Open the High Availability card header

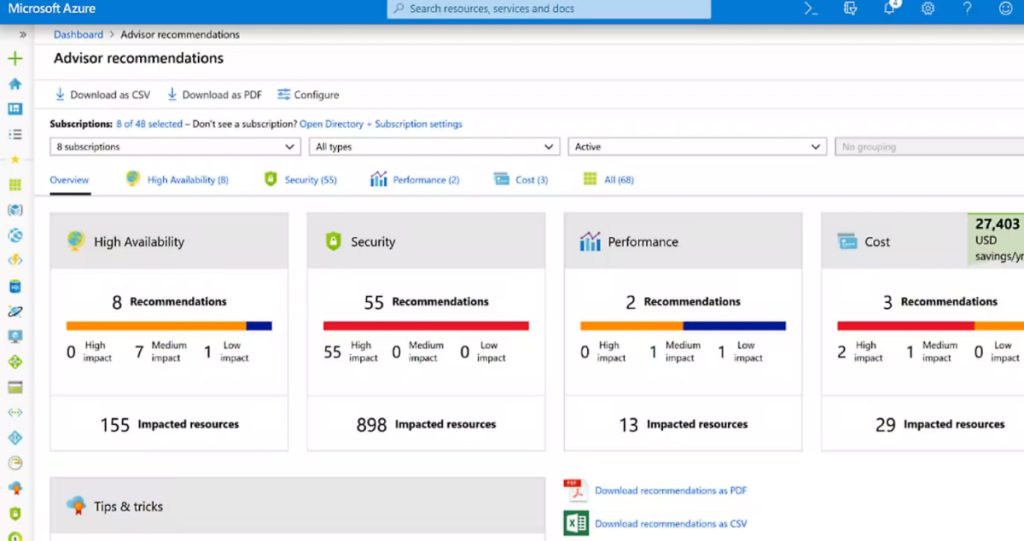[169, 241]
